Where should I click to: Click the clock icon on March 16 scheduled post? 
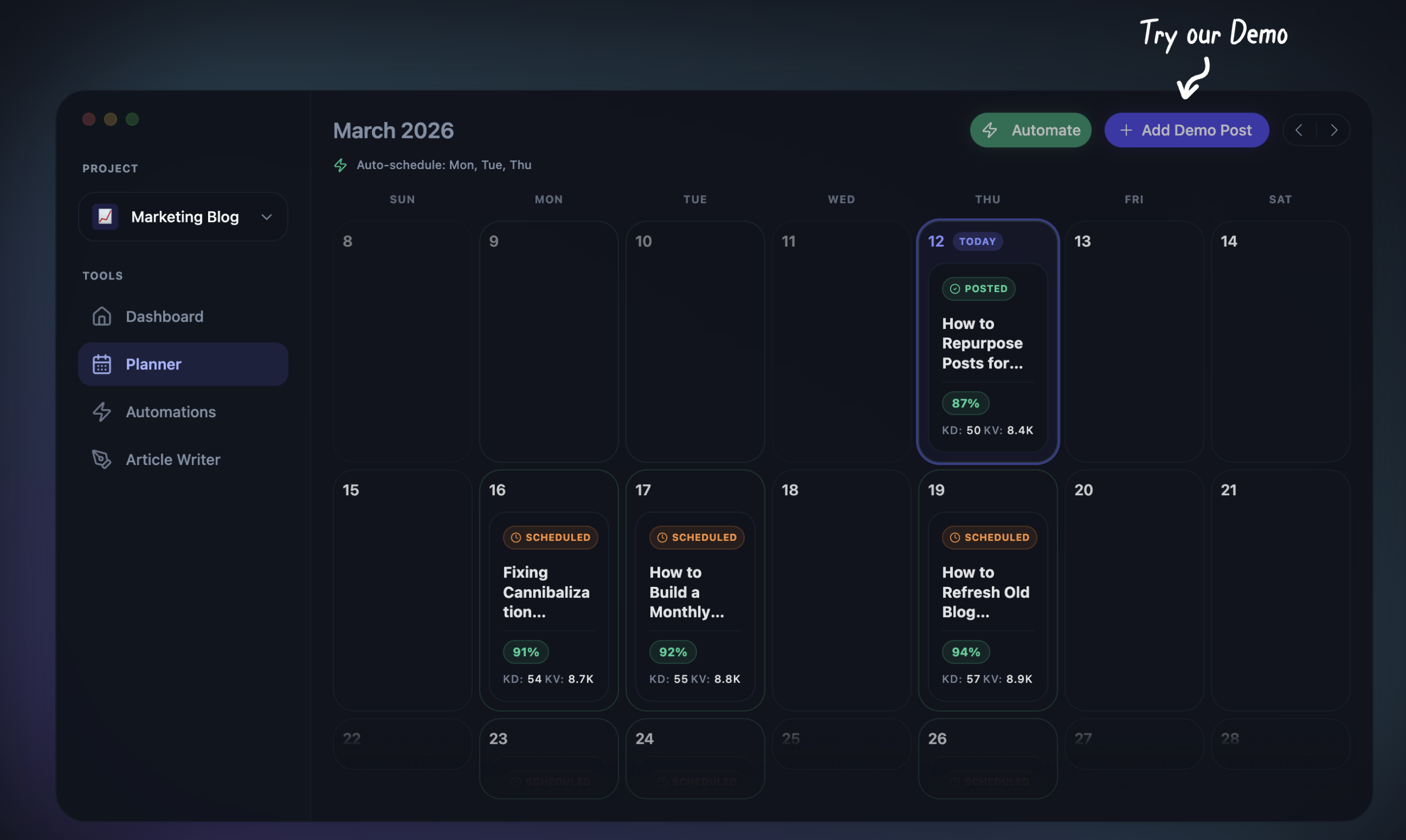coord(516,537)
